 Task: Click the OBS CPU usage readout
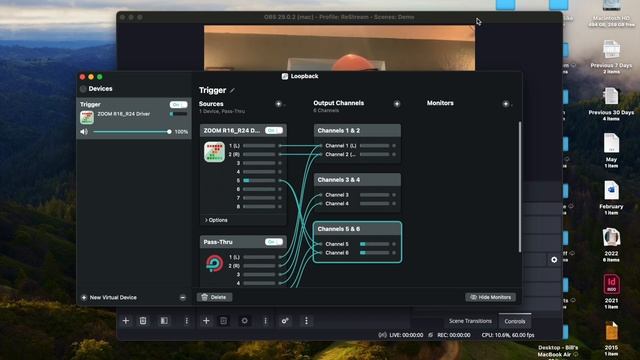508,335
